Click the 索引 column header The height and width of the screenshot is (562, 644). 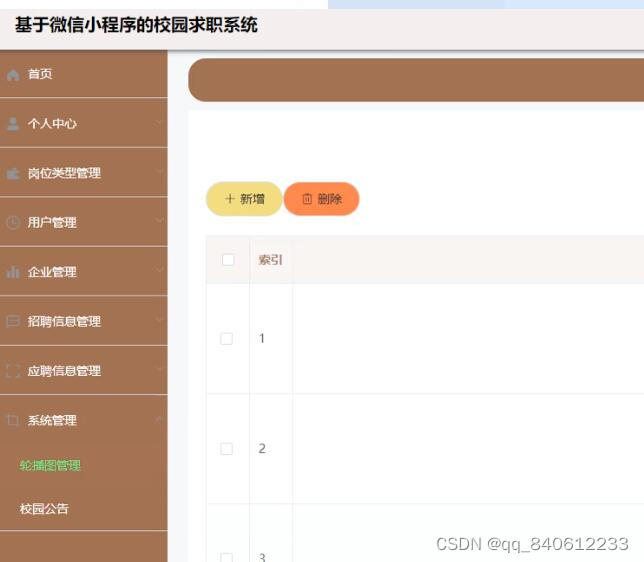[270, 260]
